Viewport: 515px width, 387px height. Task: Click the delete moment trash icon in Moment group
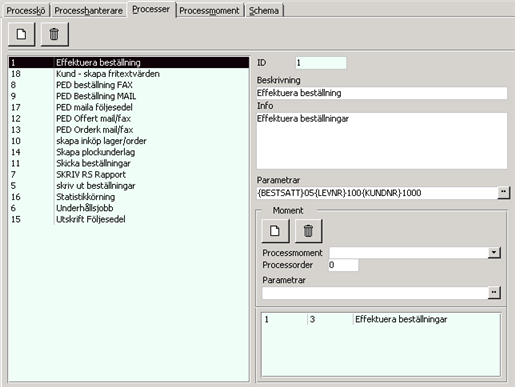pos(308,231)
